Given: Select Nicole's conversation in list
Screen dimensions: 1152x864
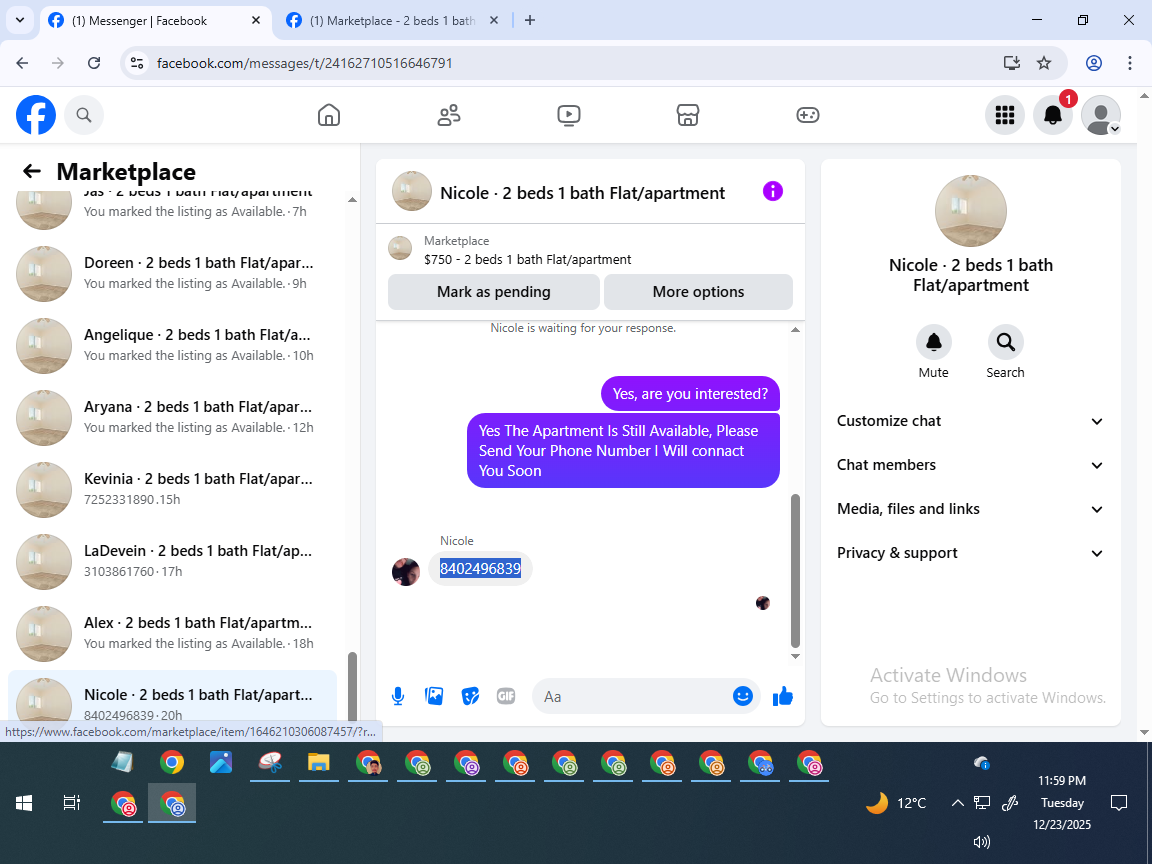Looking at the screenshot, I should click(173, 696).
